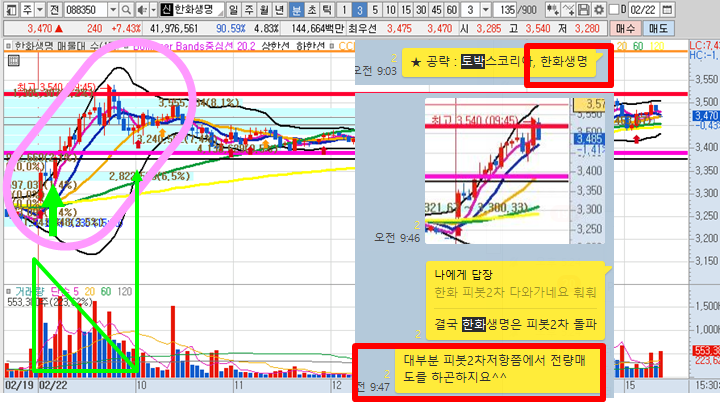Viewport: 720px width, 402px height.
Task: Click the chat message 결국 한화생명은 피봇2차 돌파
Action: pos(515,324)
